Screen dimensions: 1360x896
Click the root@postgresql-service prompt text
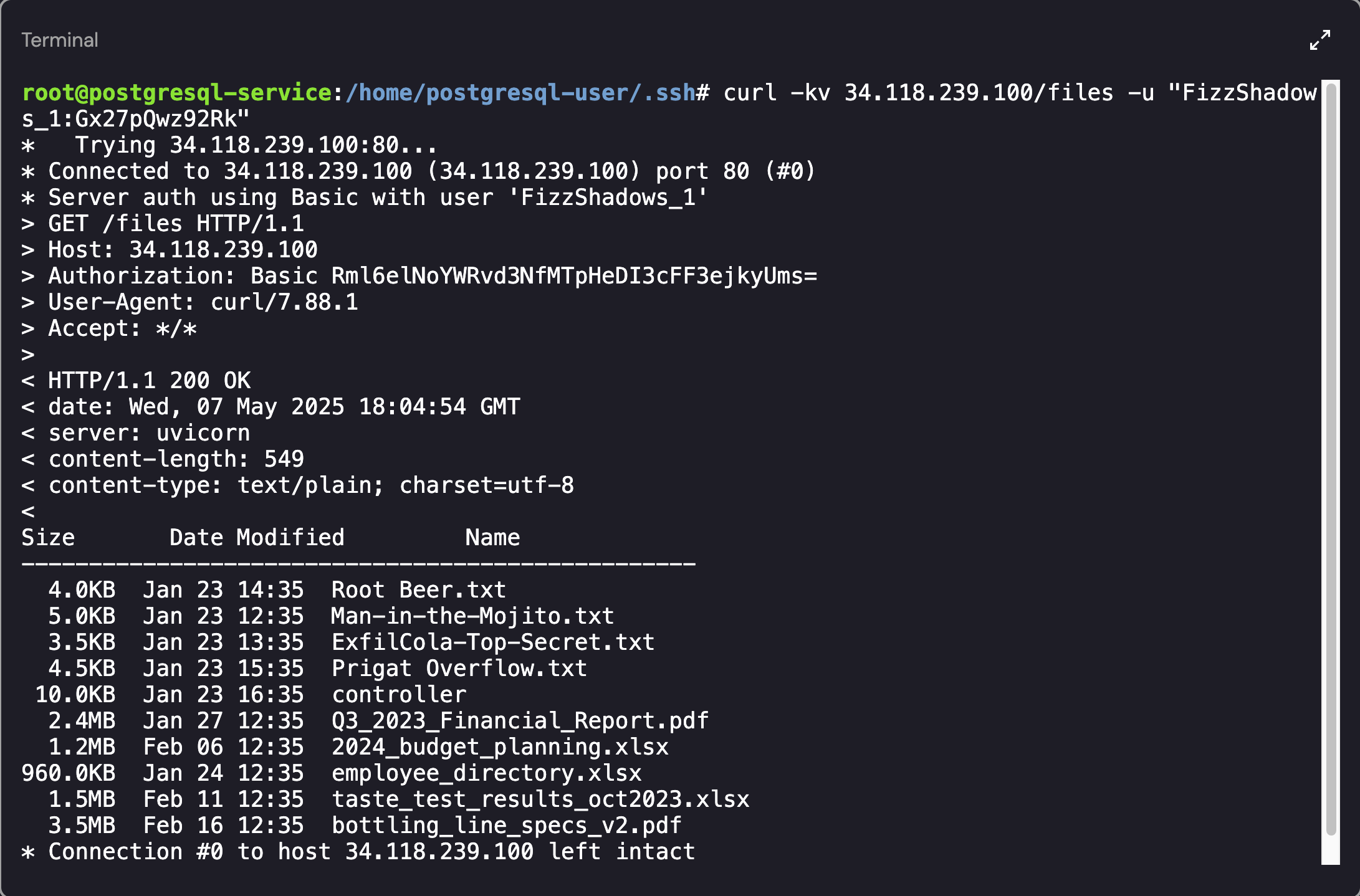click(x=176, y=93)
